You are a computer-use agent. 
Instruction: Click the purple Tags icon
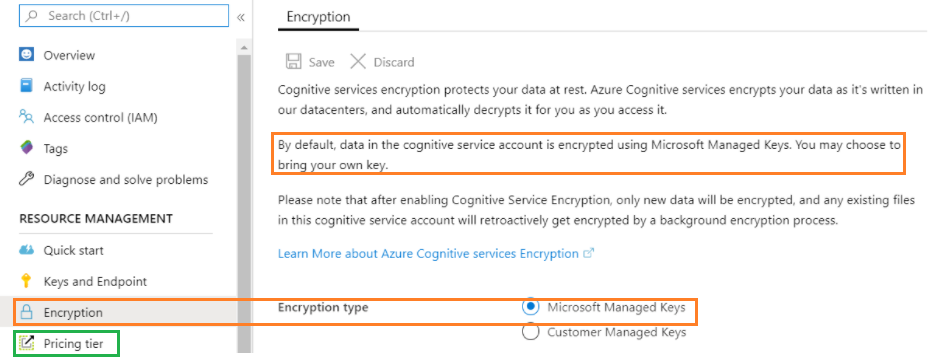[x=27, y=148]
